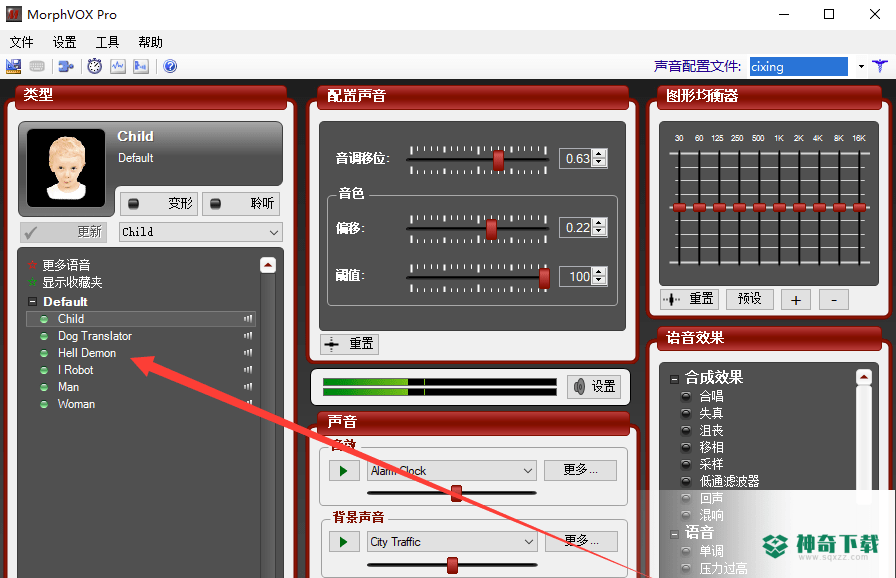This screenshot has height=578, width=896.
Task: Click the green star beside 显示收藏夹
Action: tap(32, 282)
